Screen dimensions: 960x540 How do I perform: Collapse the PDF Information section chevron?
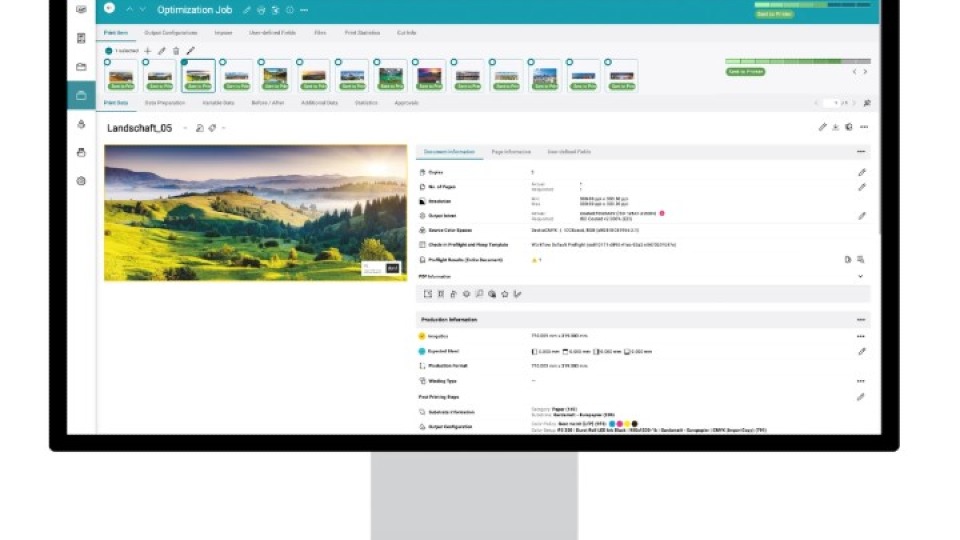(861, 276)
